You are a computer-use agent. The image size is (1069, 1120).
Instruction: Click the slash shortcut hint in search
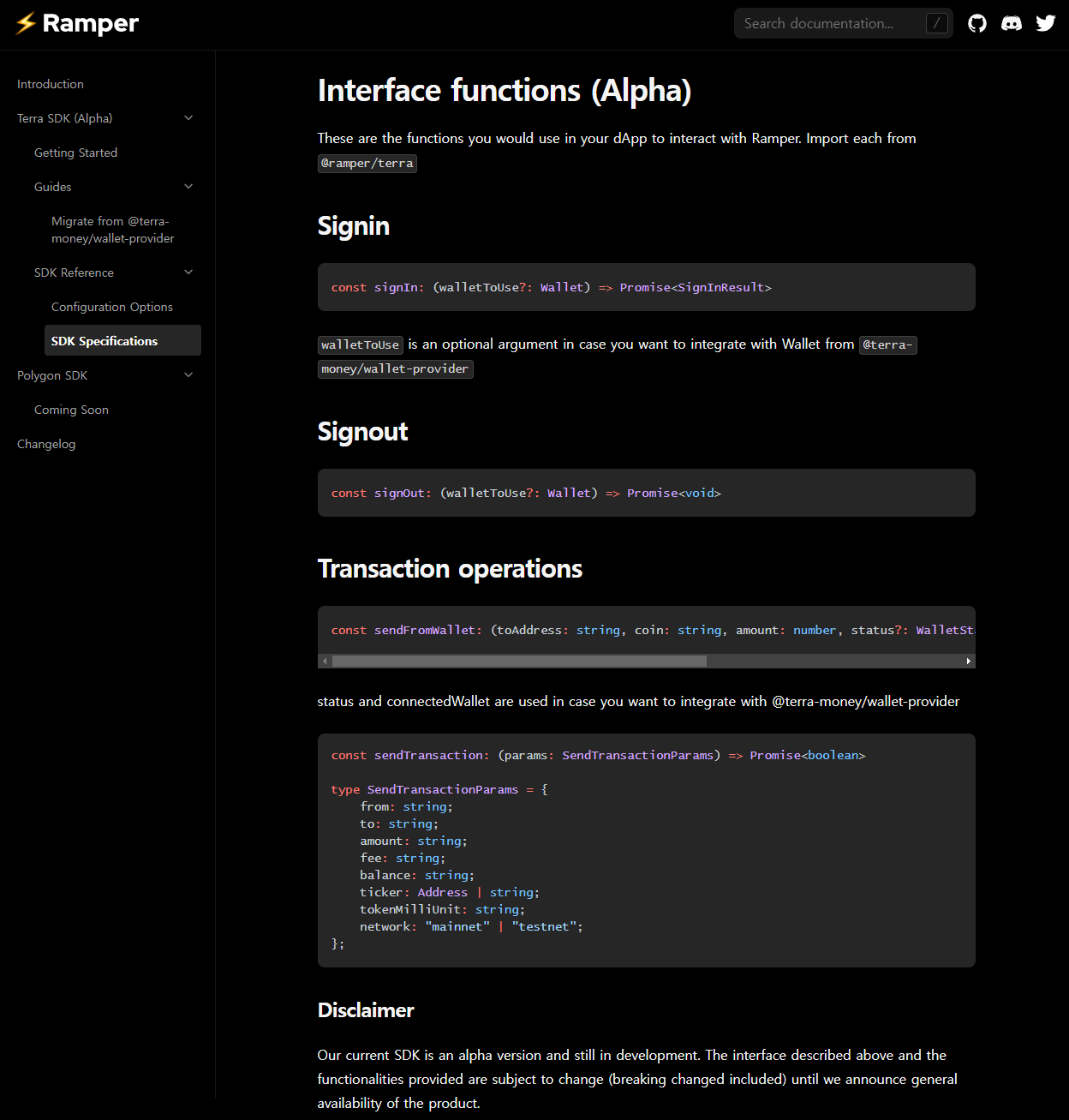[937, 23]
